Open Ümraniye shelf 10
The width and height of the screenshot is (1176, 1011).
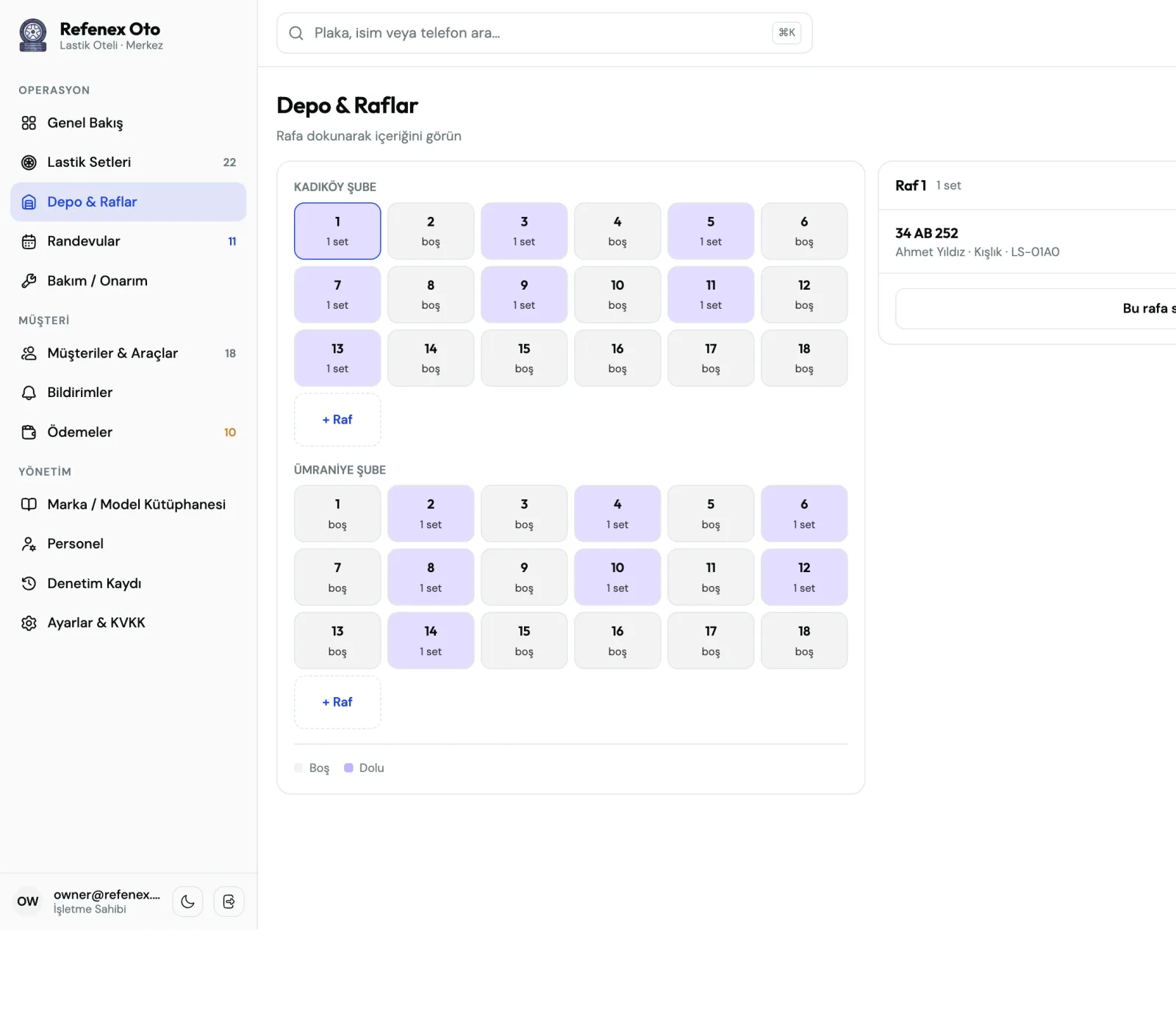(617, 577)
